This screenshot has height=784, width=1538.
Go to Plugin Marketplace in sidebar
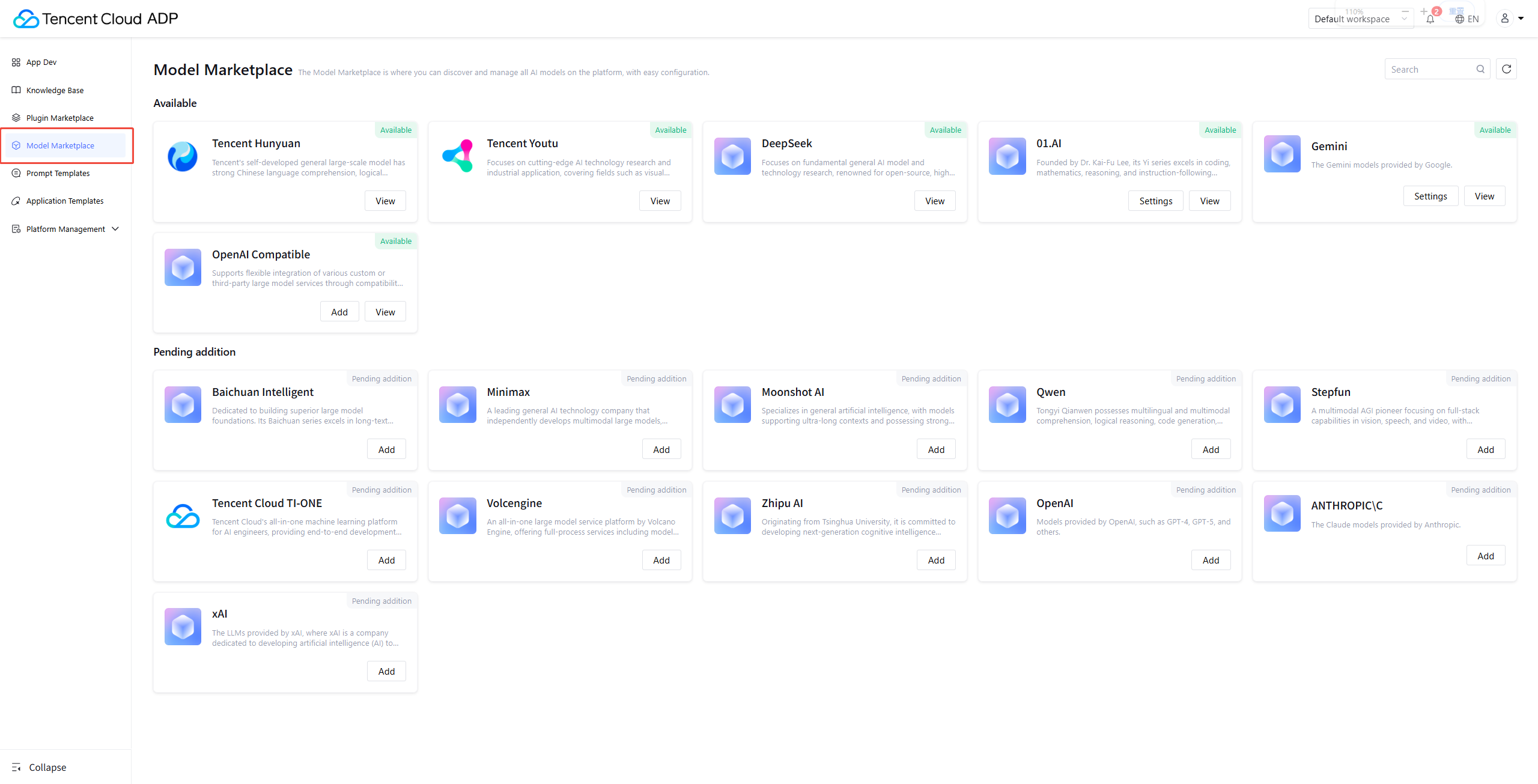coord(59,118)
